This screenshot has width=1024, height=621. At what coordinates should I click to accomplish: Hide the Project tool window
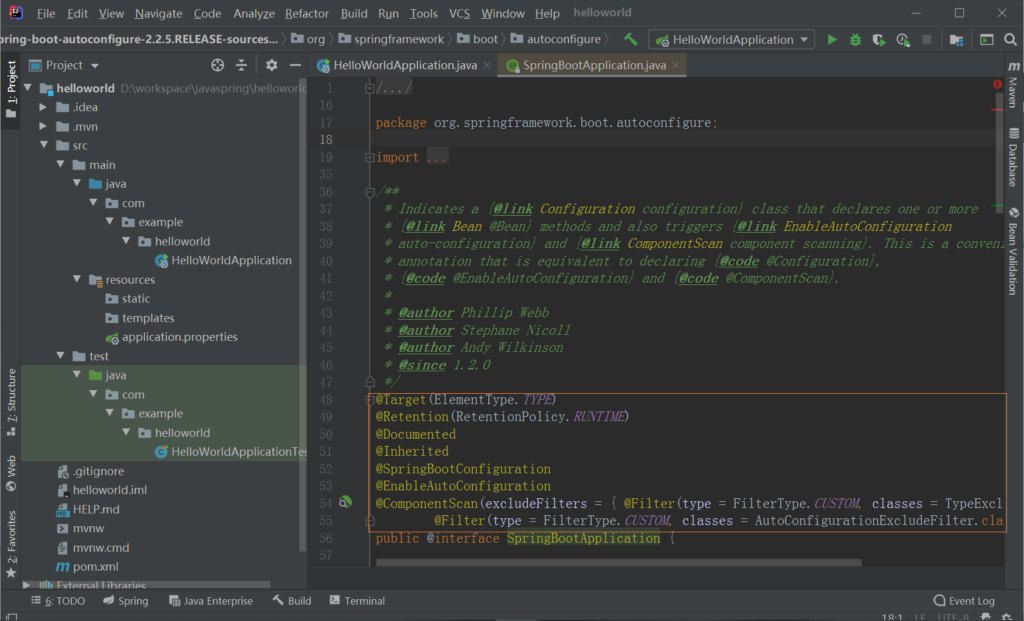click(x=295, y=65)
